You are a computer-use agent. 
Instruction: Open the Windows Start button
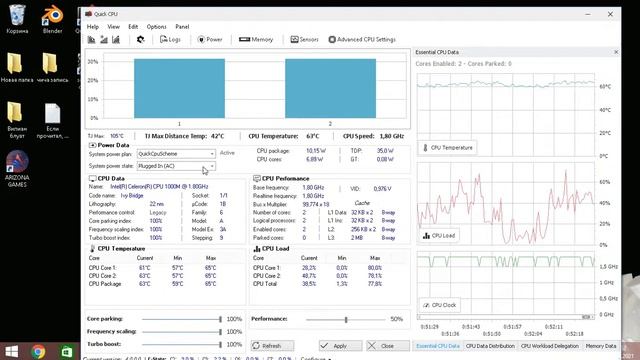[11, 351]
